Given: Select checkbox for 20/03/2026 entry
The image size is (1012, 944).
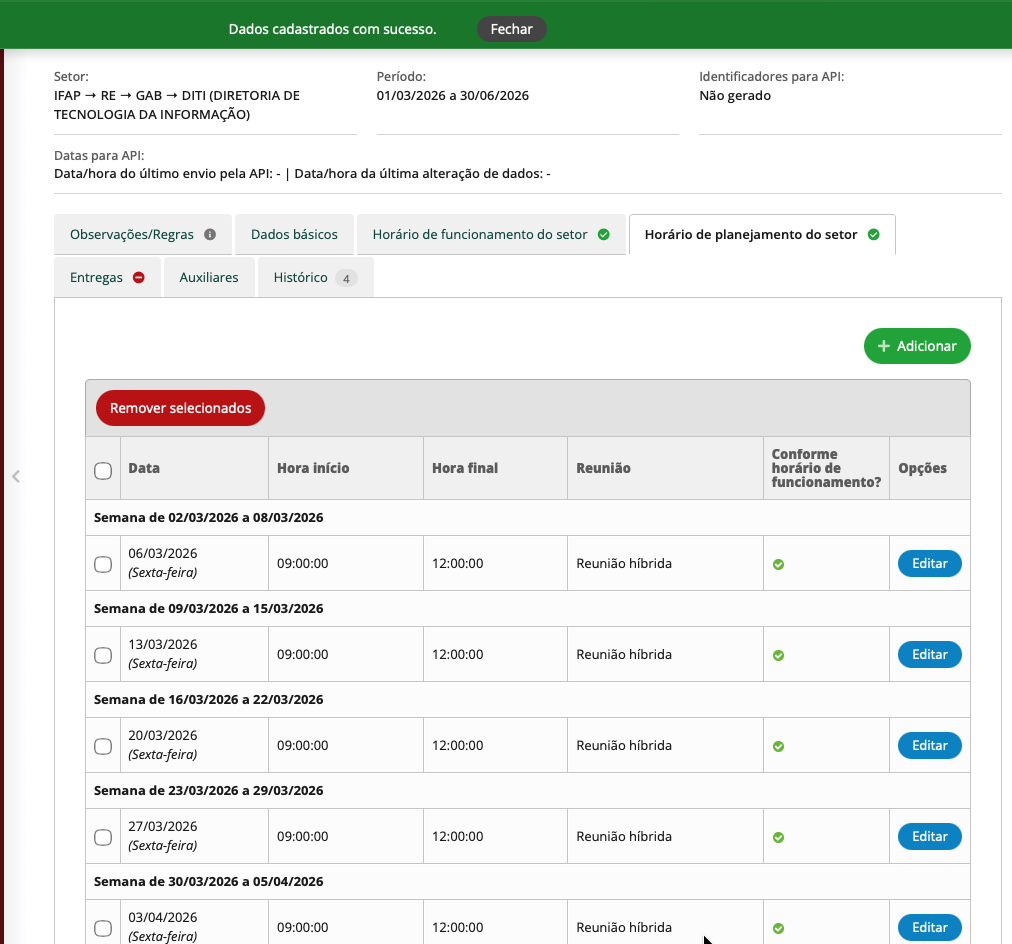Looking at the screenshot, I should point(103,746).
